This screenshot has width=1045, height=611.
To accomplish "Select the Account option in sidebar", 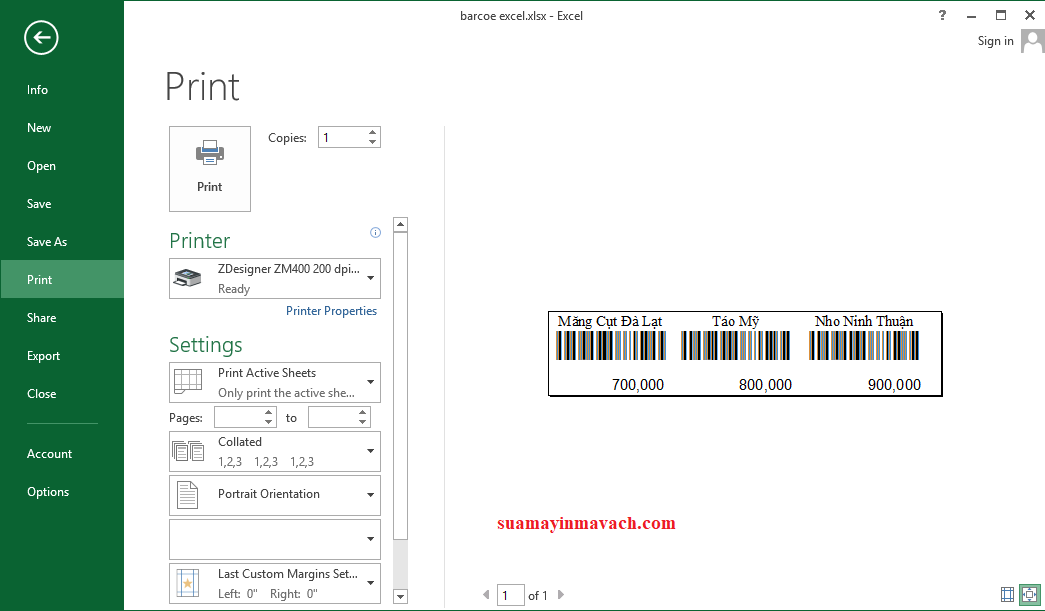I will pyautogui.click(x=49, y=453).
